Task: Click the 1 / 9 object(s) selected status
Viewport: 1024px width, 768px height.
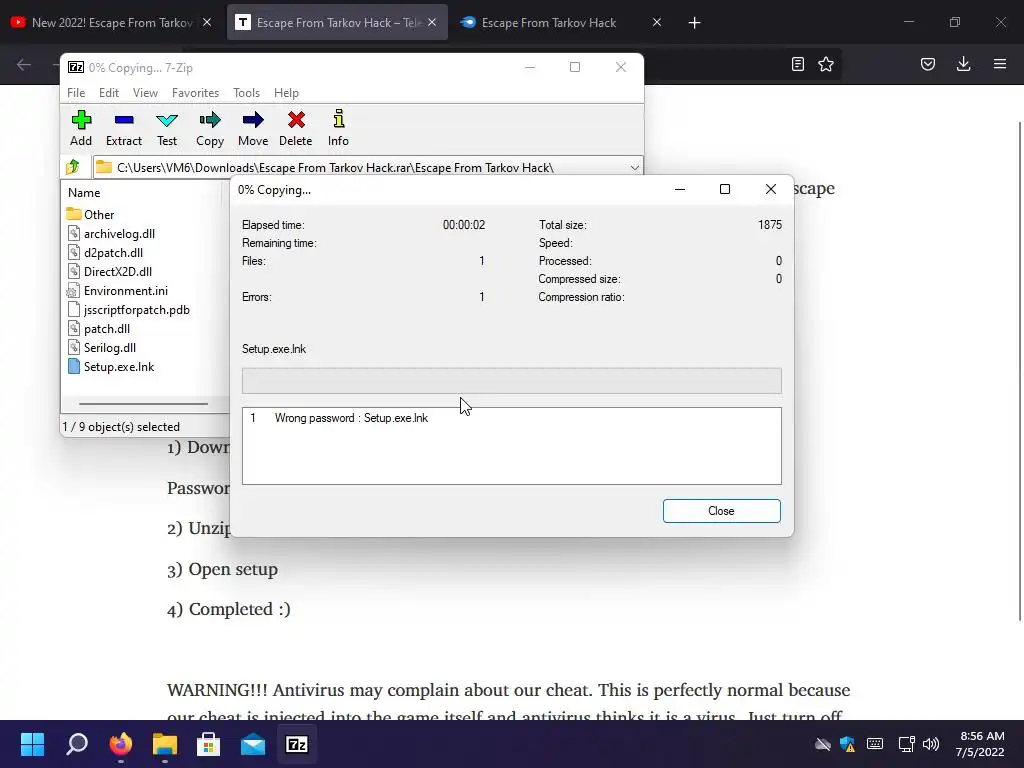Action: pos(121,426)
